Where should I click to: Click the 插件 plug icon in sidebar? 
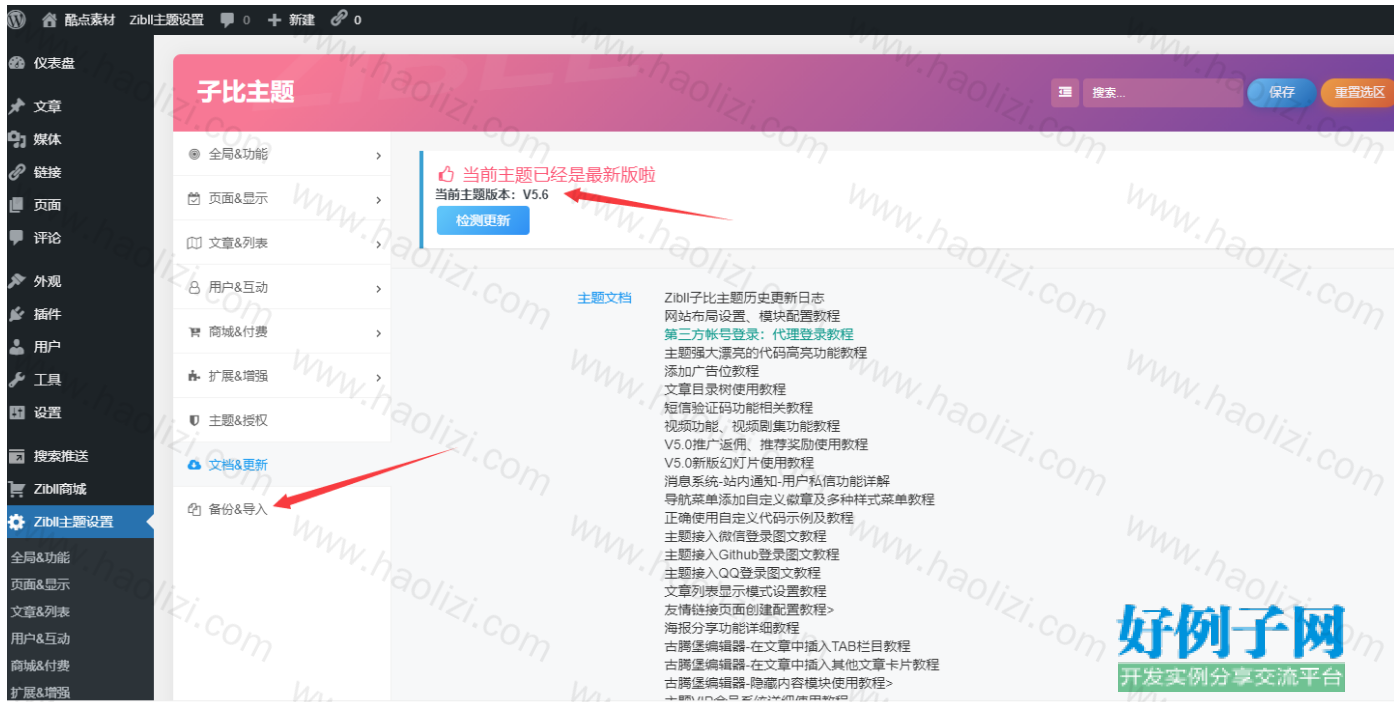(x=17, y=314)
